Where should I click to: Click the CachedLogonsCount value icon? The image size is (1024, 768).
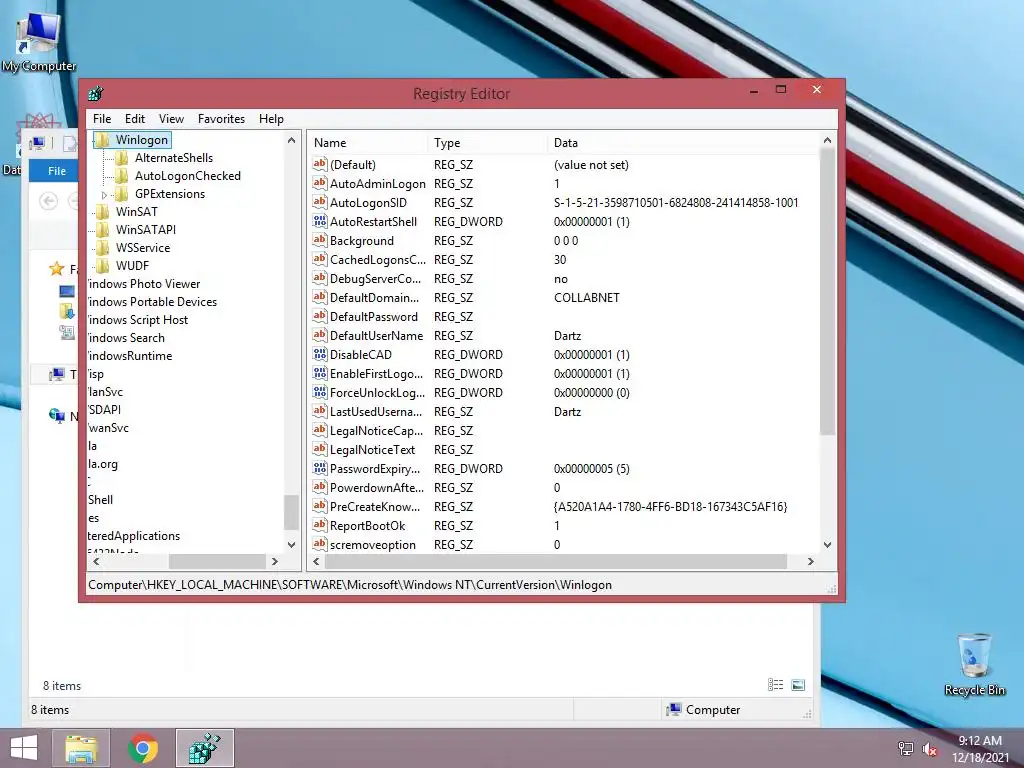click(319, 259)
